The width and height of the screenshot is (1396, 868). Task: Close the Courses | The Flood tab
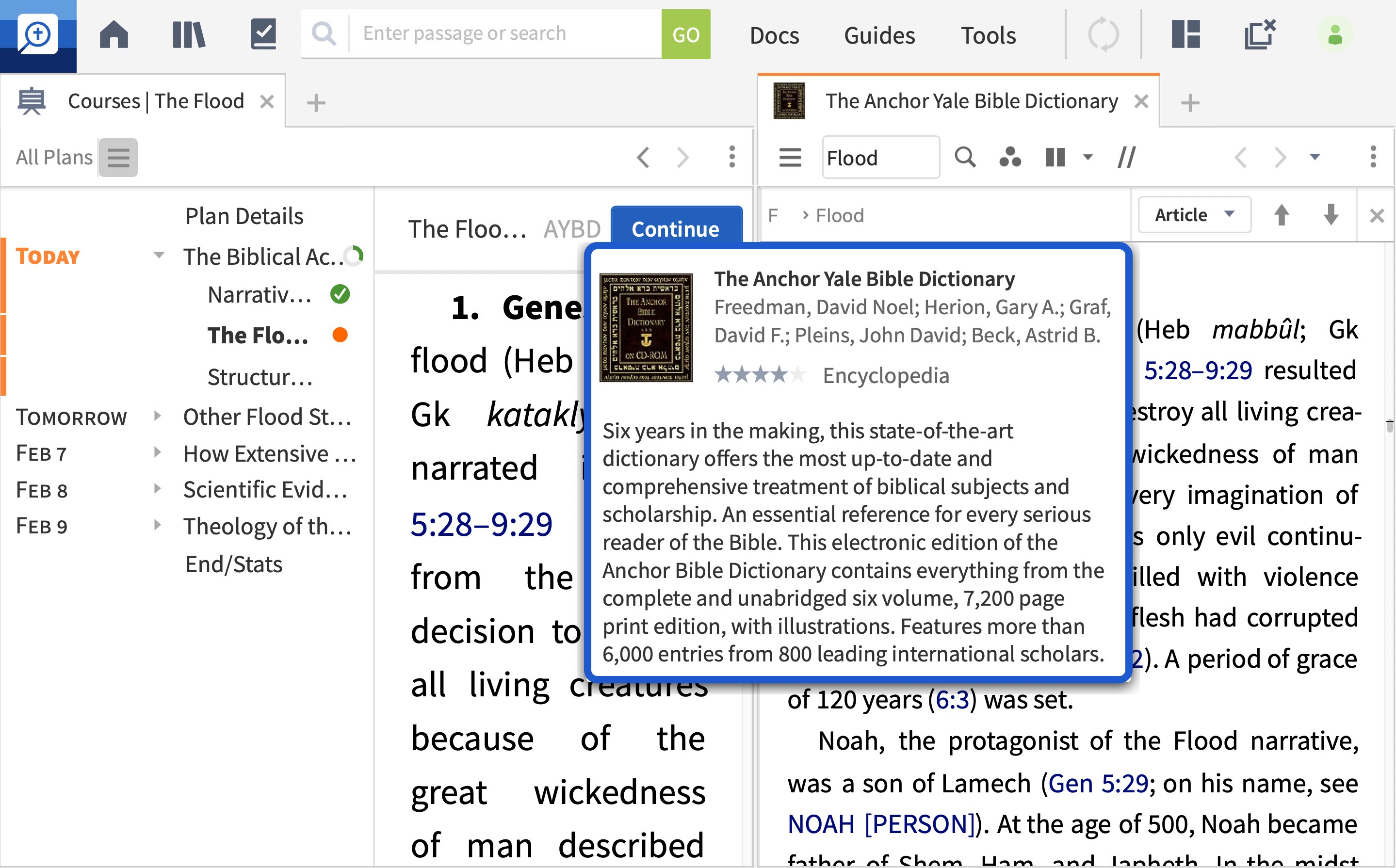pyautogui.click(x=267, y=102)
